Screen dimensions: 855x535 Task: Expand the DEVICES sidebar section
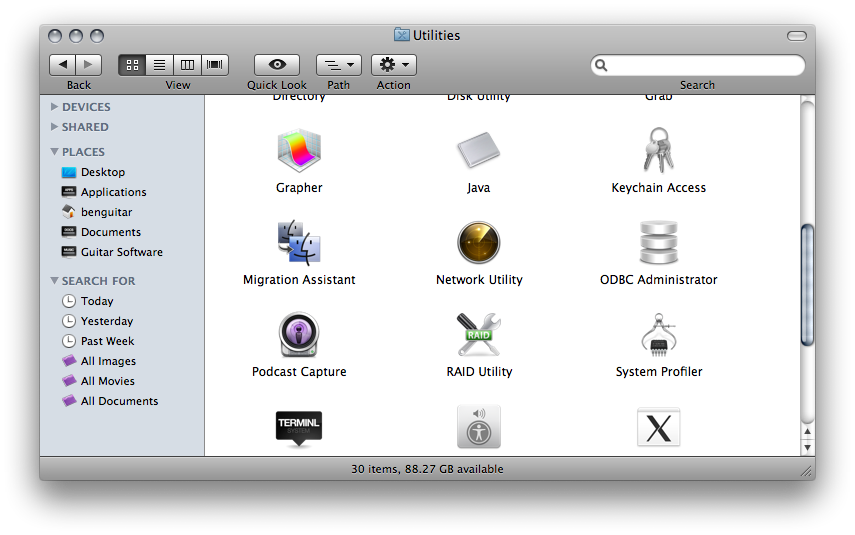[x=54, y=106]
